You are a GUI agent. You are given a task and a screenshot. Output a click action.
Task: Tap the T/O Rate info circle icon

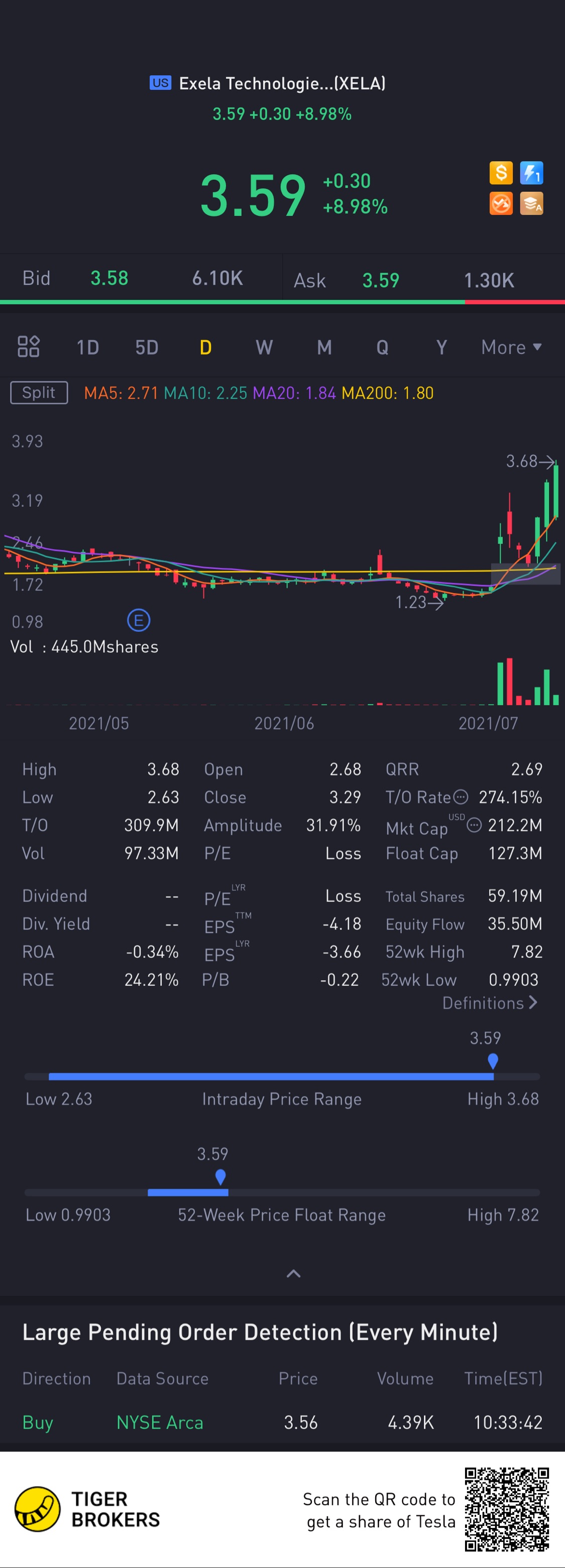click(x=461, y=797)
